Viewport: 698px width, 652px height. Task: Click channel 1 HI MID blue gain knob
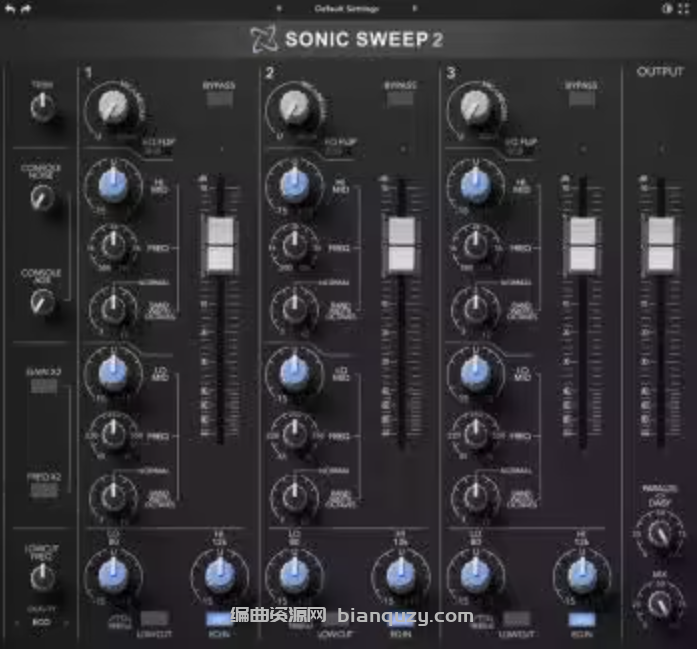tap(113, 187)
